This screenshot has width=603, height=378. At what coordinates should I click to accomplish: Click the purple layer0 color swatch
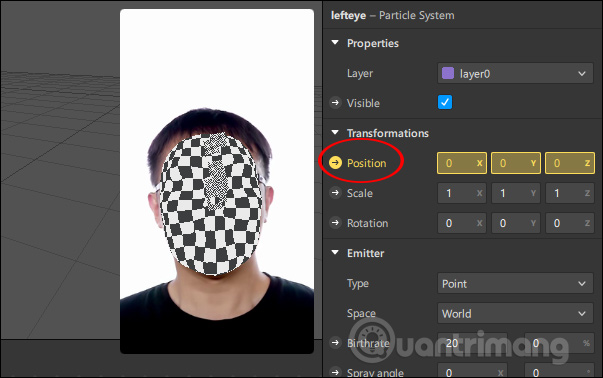click(448, 73)
